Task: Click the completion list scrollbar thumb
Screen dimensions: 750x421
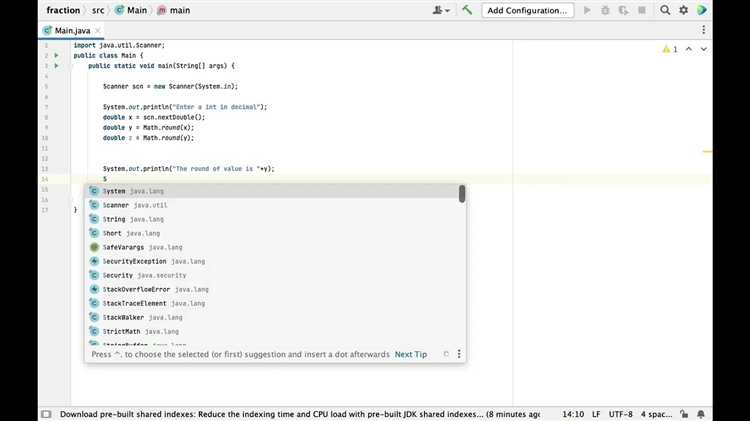Action: click(x=462, y=194)
